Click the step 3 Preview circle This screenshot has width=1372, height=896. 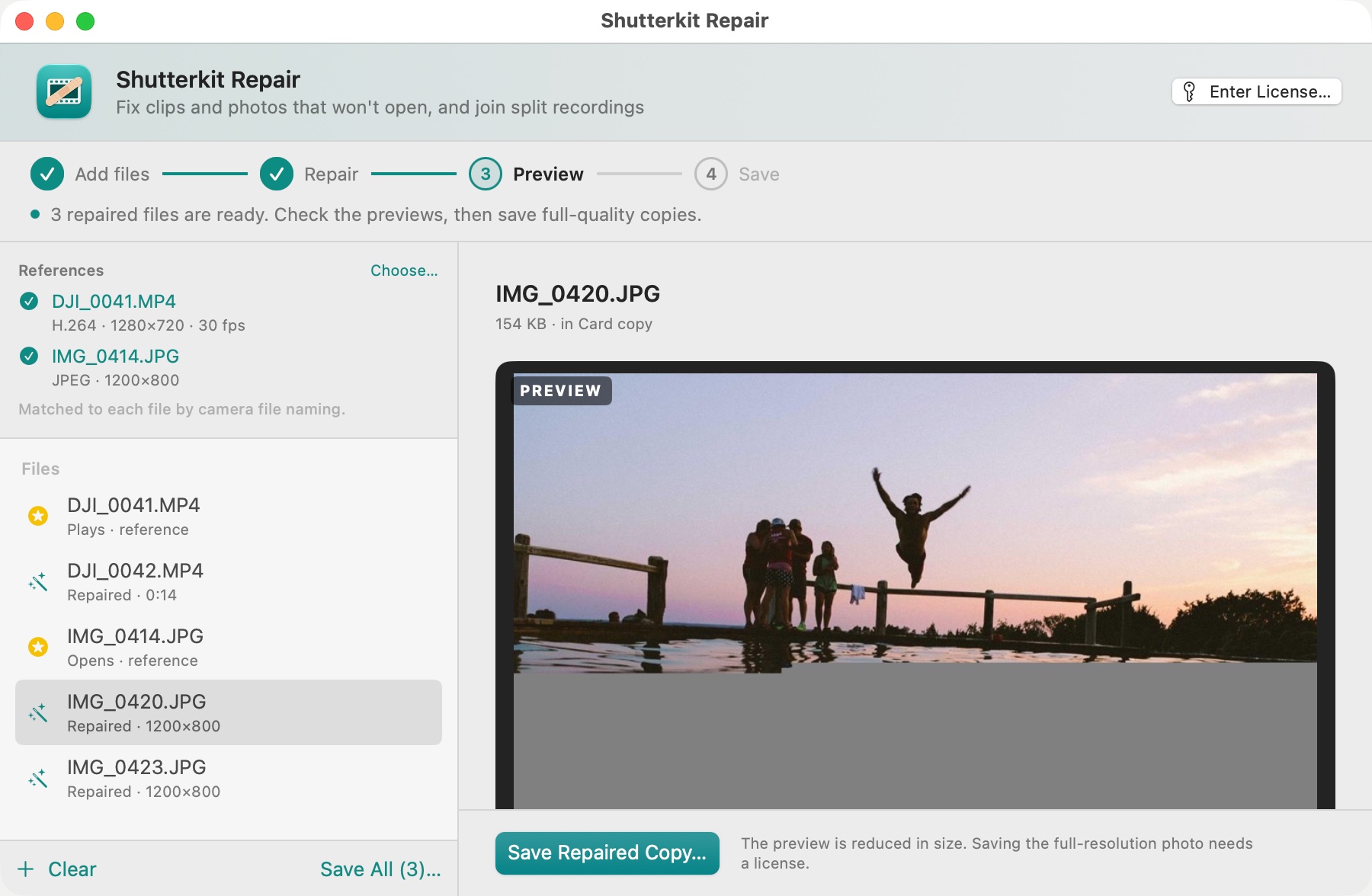[486, 174]
